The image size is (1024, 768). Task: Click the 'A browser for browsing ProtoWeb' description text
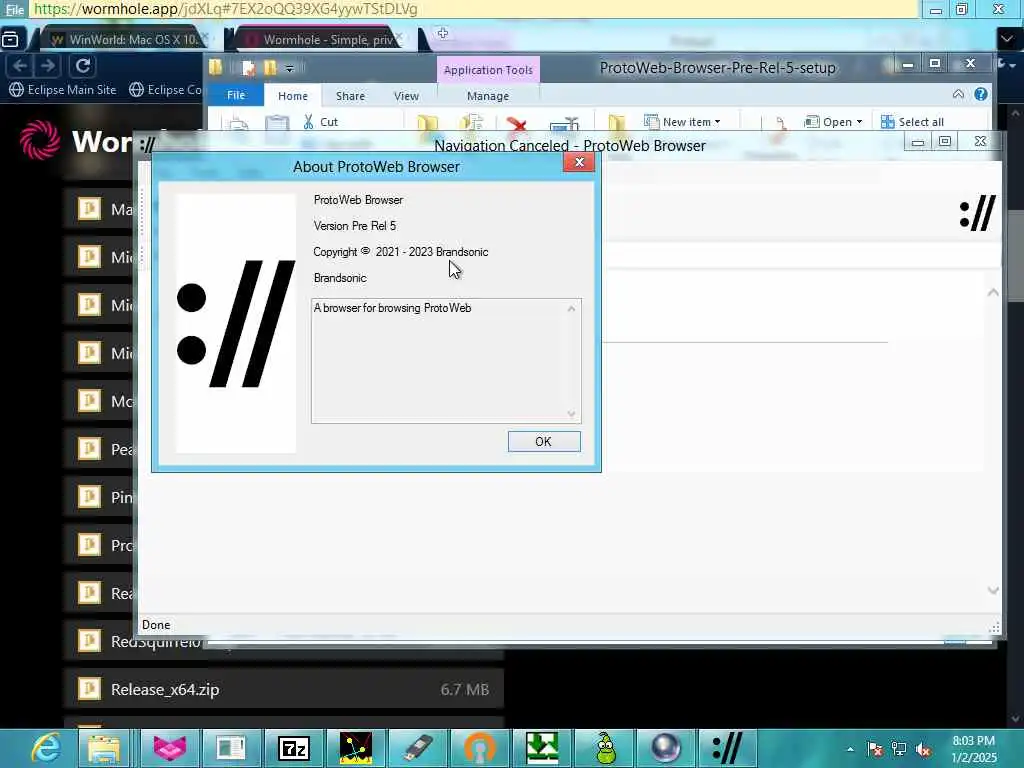[x=392, y=308]
